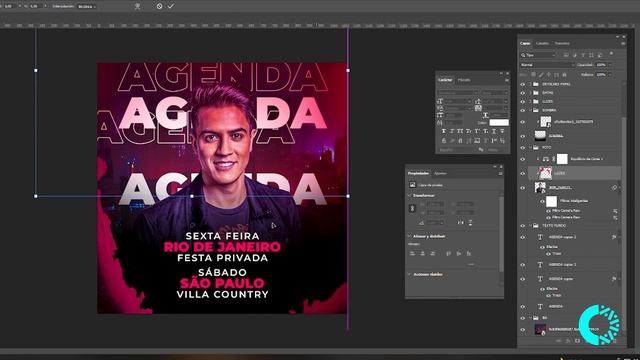Open the interpolation dropdown in options bar
The width and height of the screenshot is (640, 360).
coord(87,6)
